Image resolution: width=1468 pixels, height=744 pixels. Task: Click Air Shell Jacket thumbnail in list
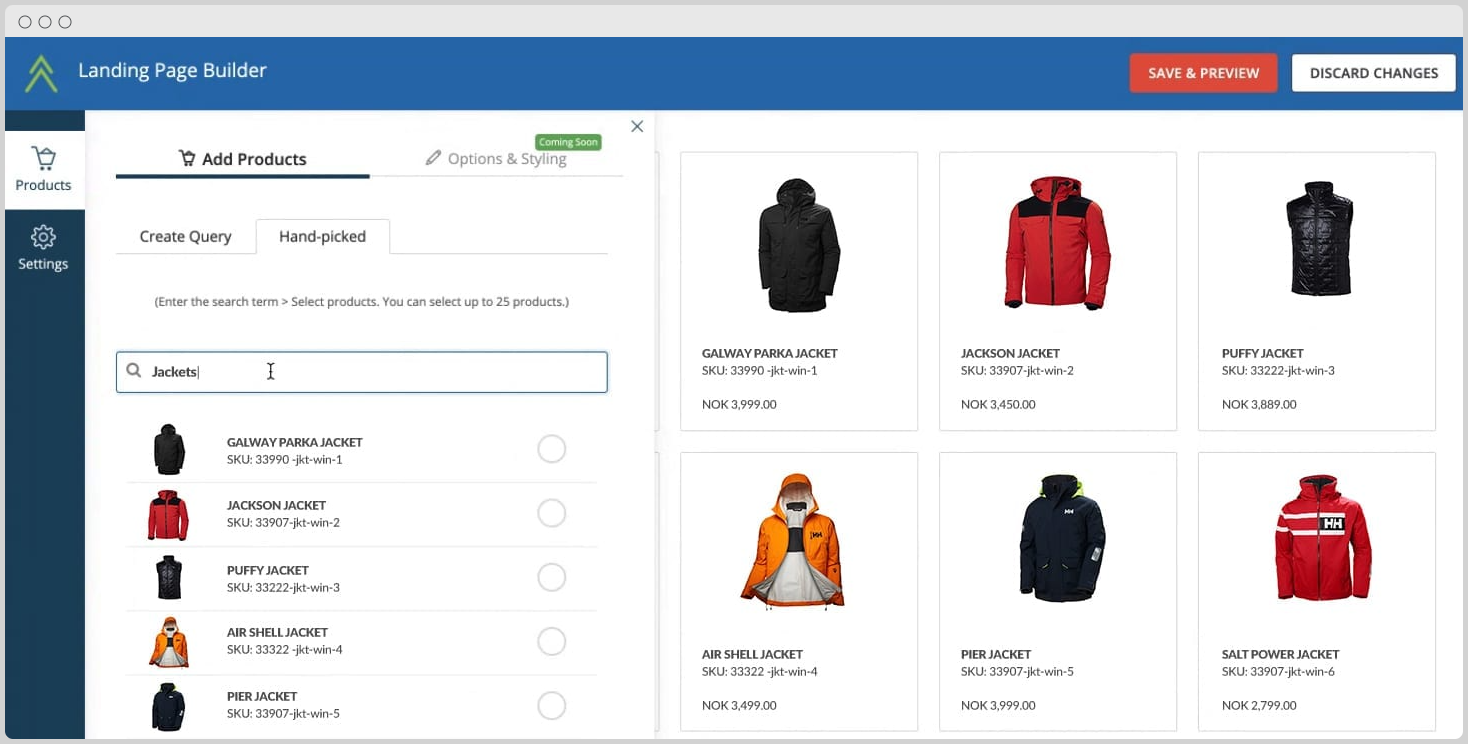click(x=169, y=642)
